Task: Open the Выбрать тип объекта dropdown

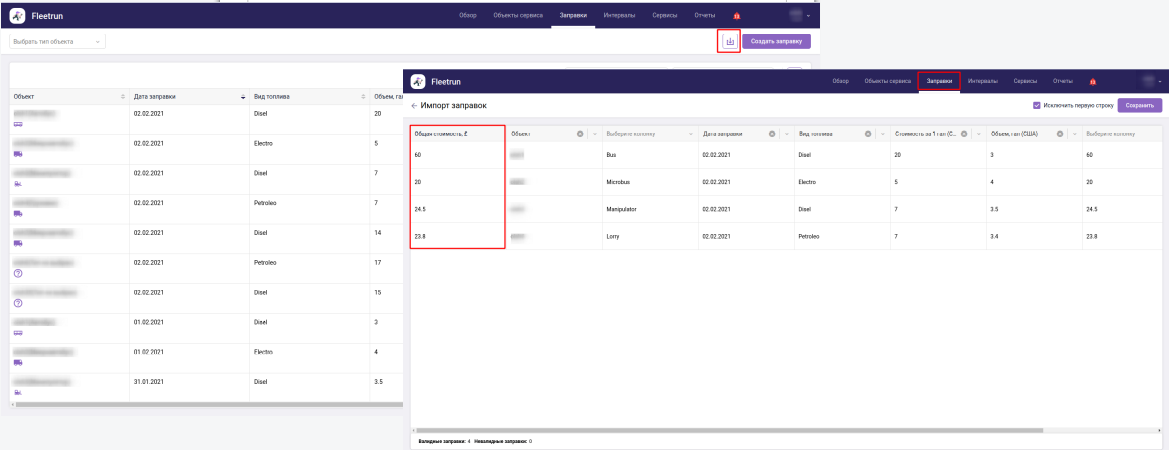Action: coord(57,41)
